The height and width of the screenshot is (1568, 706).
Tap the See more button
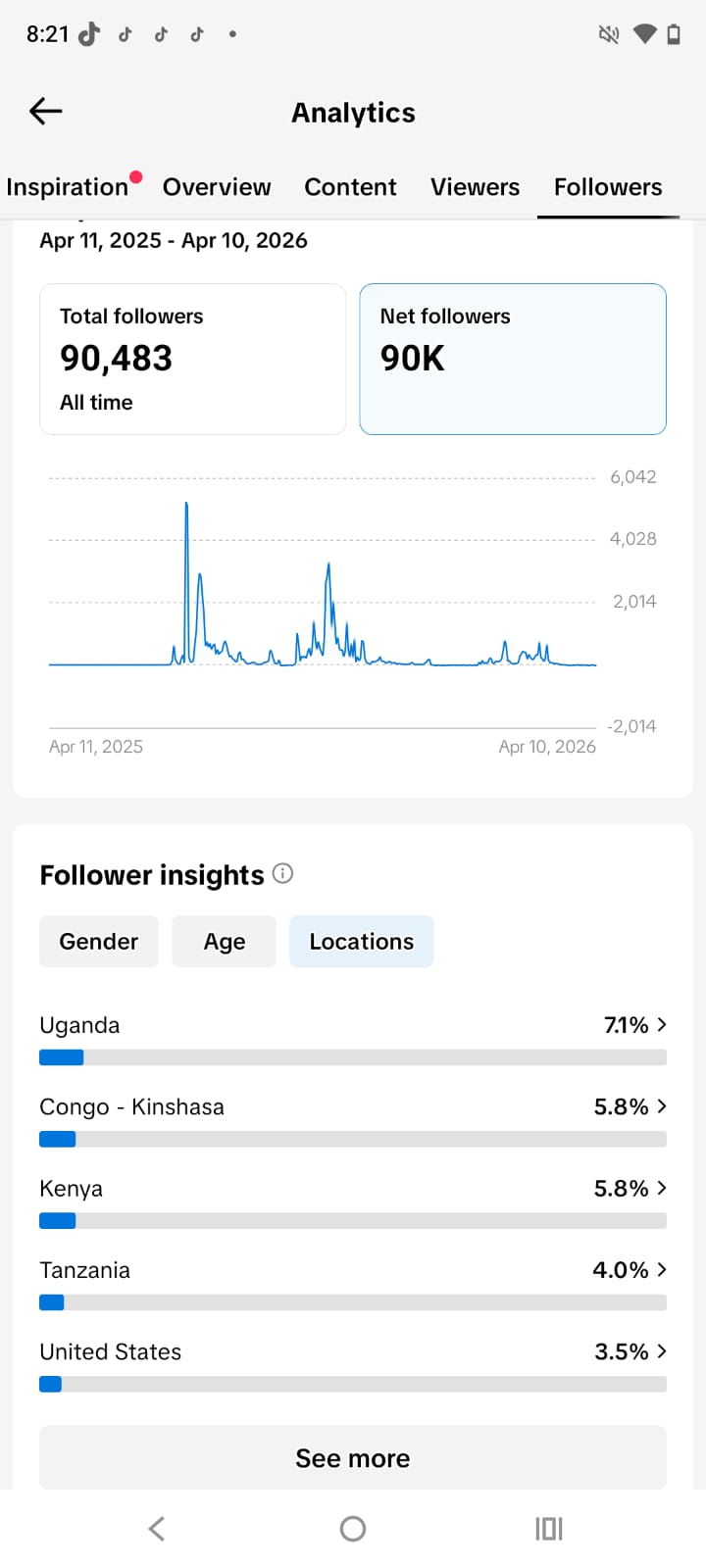[x=353, y=1458]
